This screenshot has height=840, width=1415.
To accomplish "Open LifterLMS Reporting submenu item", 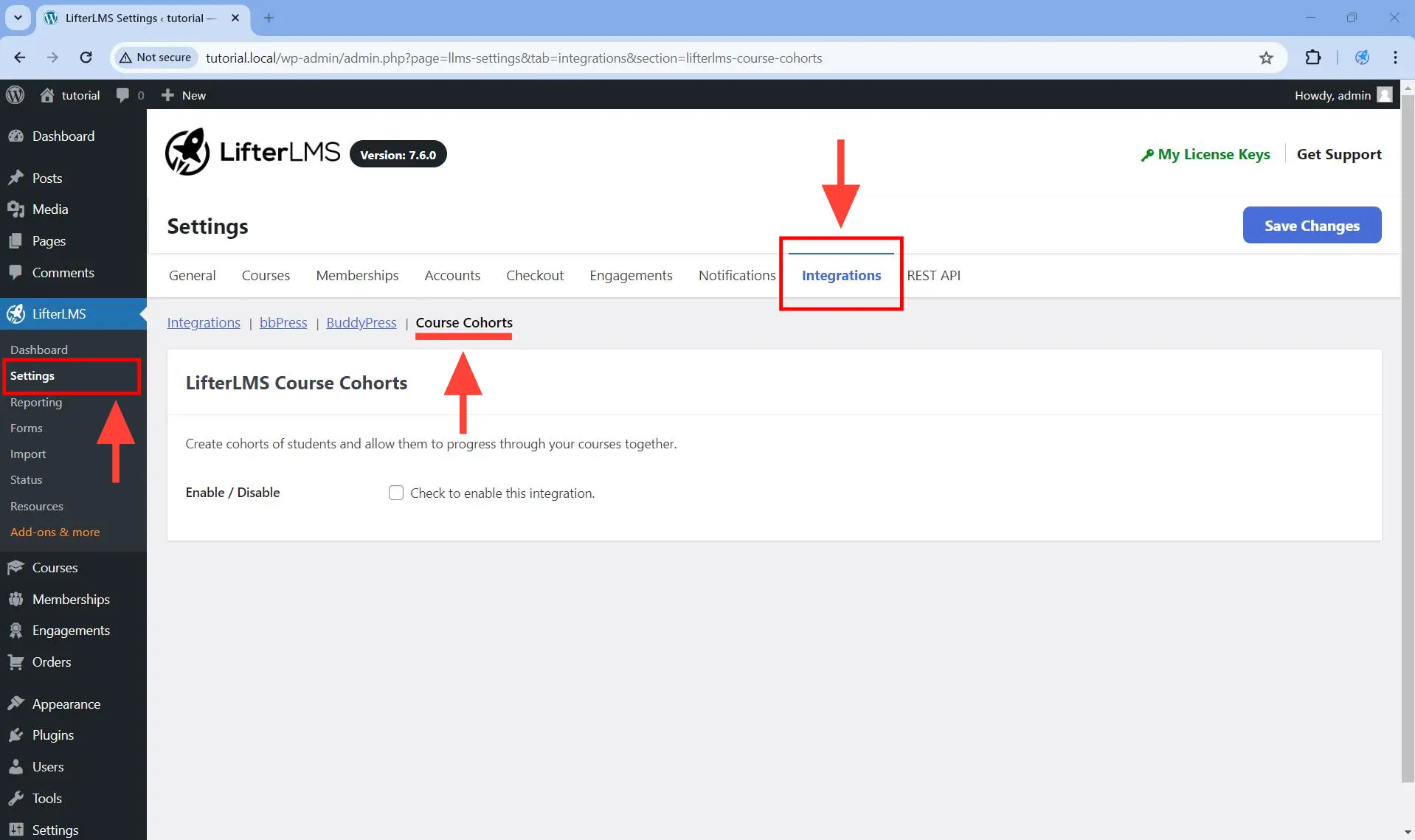I will pos(36,402).
